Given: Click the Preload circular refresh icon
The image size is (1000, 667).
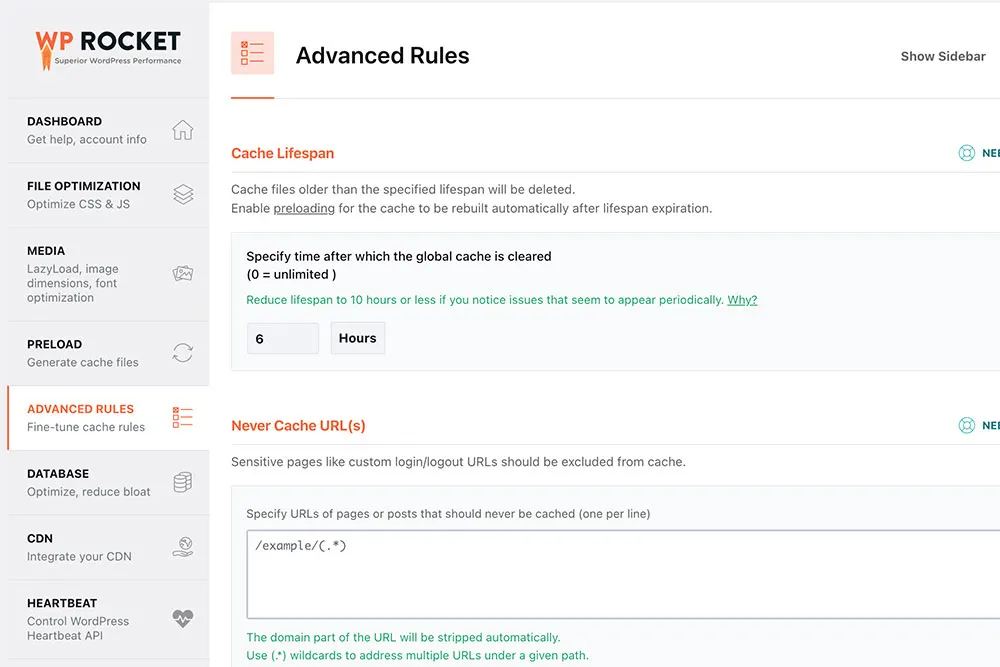Looking at the screenshot, I should [x=183, y=352].
